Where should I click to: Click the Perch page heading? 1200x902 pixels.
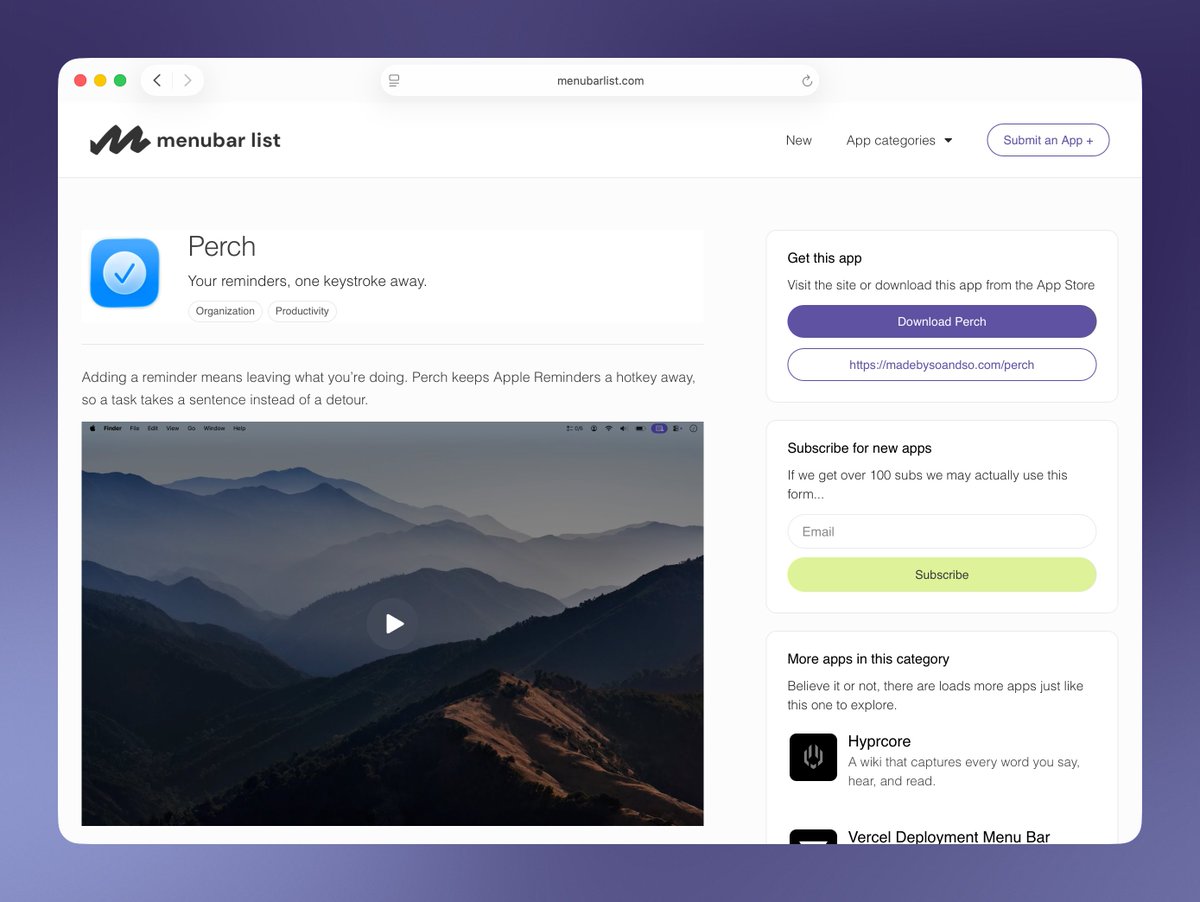click(222, 247)
